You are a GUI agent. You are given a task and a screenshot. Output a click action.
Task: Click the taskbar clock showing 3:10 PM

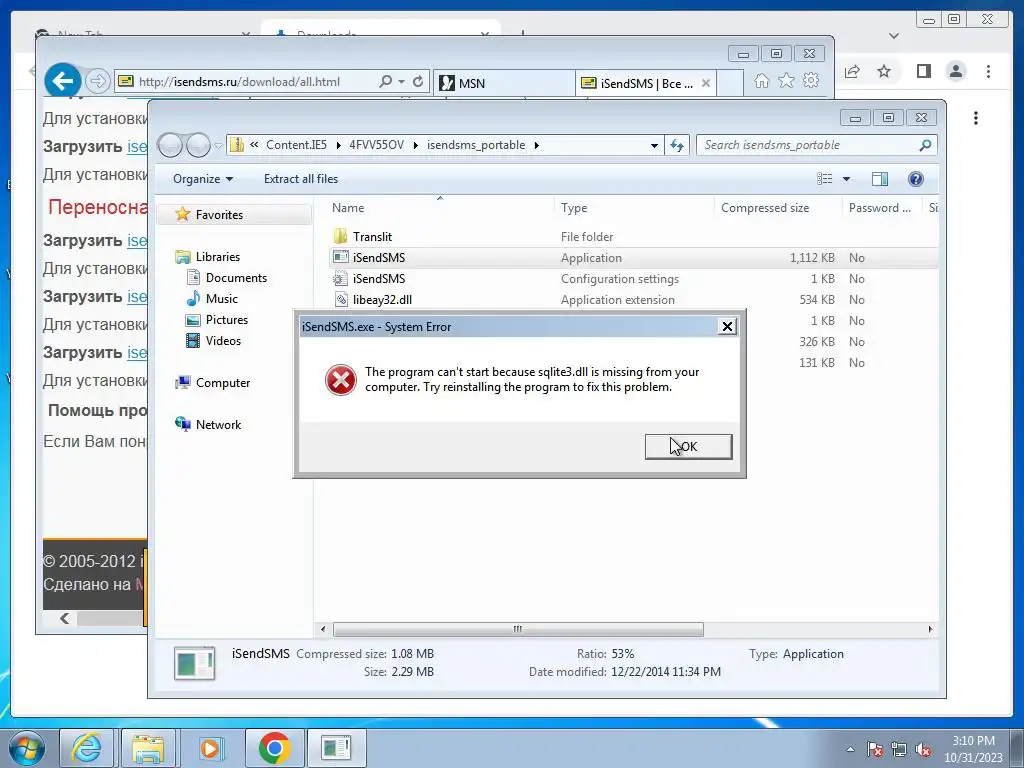(x=973, y=749)
